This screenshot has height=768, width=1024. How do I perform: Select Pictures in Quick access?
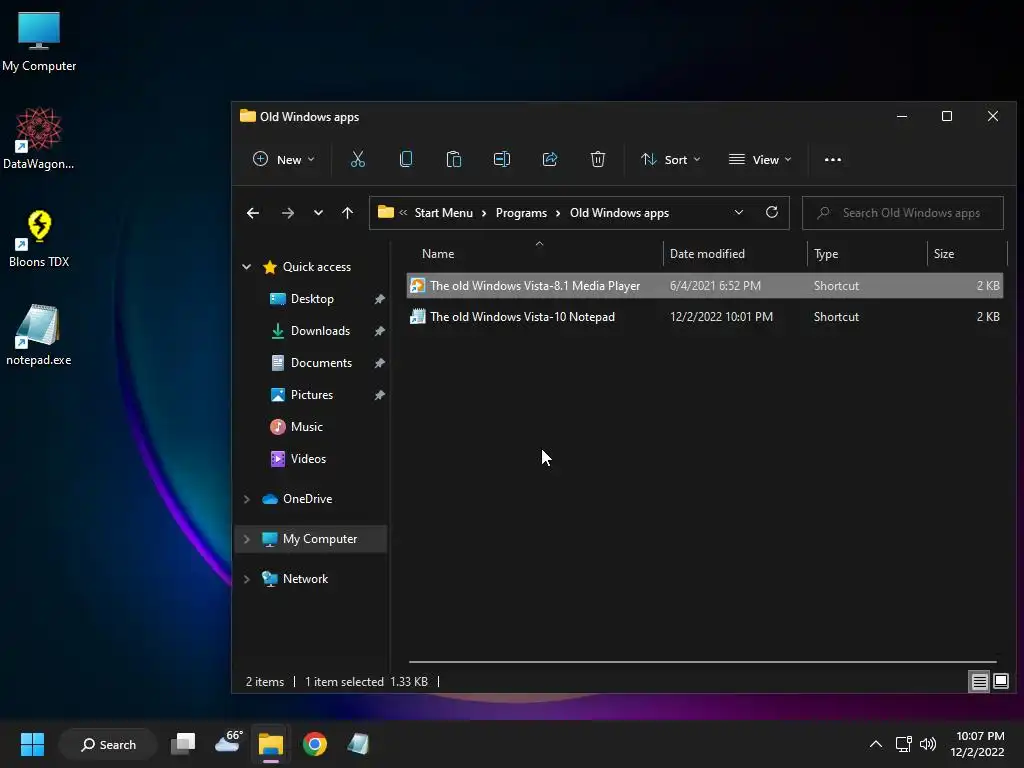[x=312, y=395]
